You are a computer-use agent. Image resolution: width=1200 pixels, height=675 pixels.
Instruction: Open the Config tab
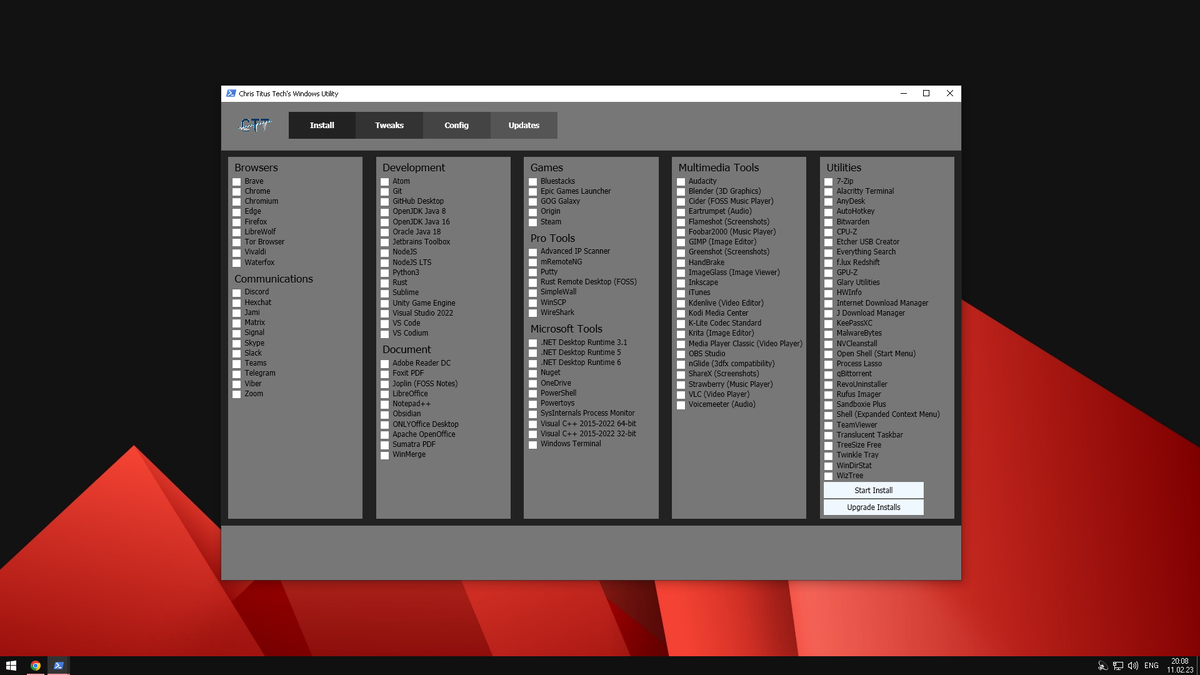click(x=456, y=125)
